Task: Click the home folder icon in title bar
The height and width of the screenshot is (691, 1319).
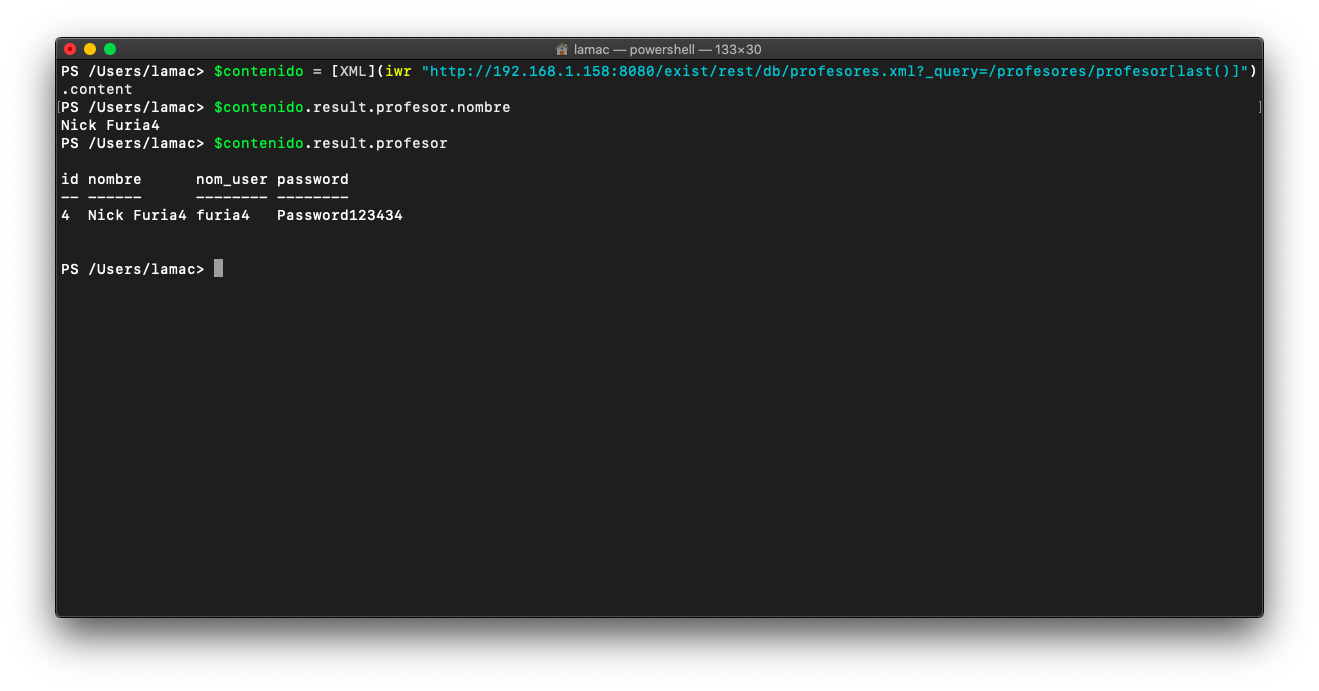Action: pos(562,49)
